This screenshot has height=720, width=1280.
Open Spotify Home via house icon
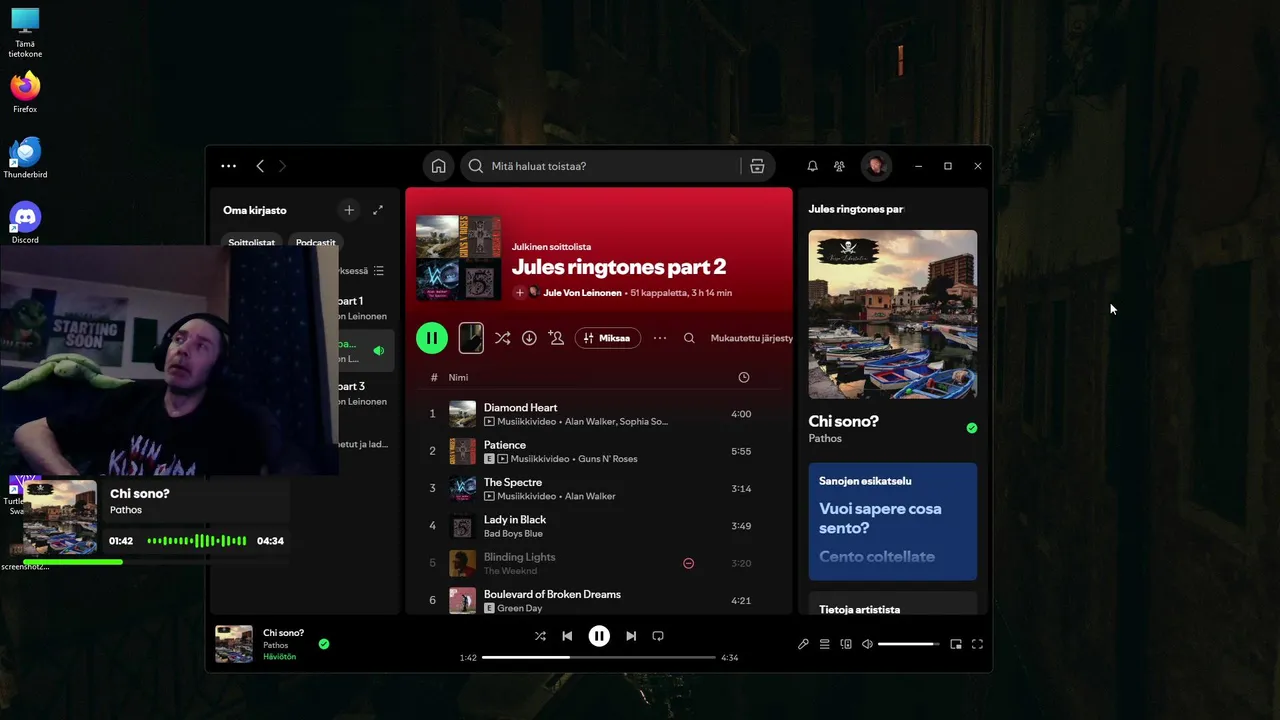point(438,166)
